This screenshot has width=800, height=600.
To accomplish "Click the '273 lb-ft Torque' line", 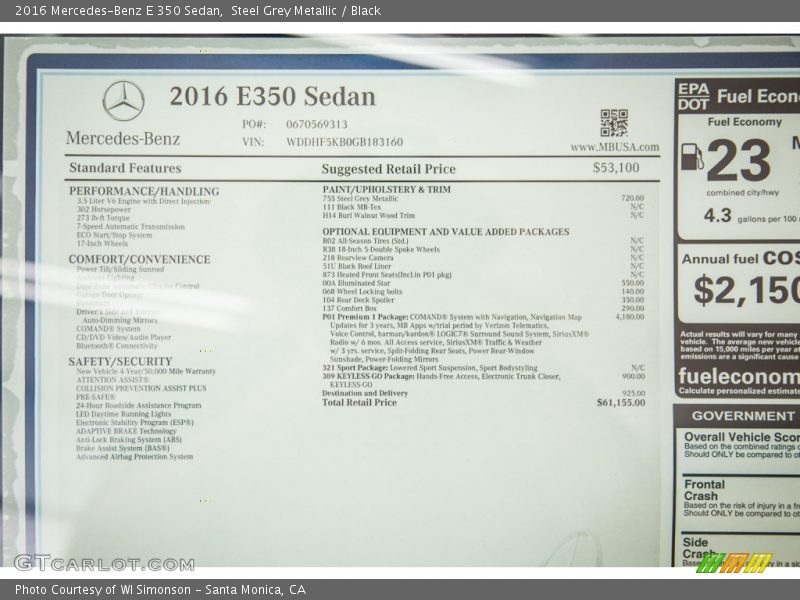I will tap(104, 218).
